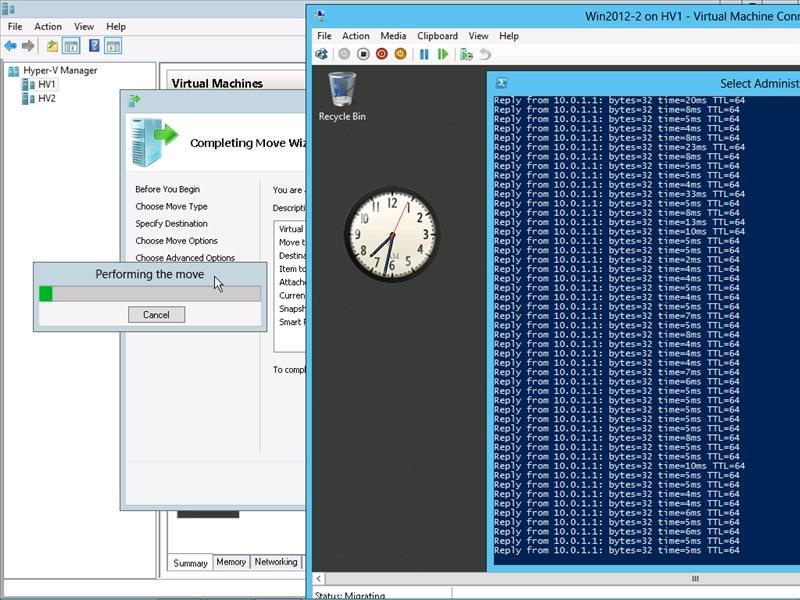
Task: Click server arrow graphic in Move Wizard
Action: coord(154,142)
